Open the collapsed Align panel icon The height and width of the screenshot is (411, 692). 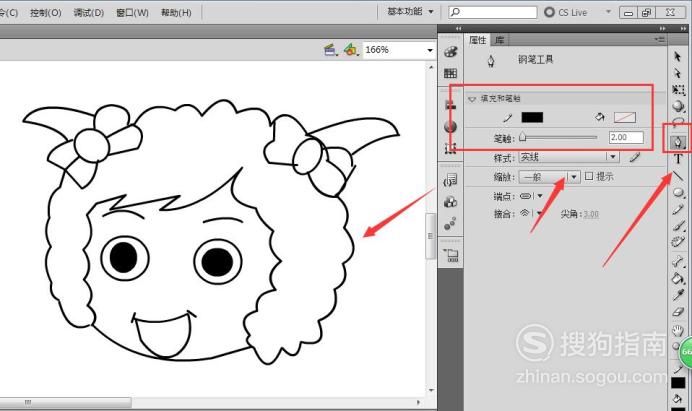point(451,105)
